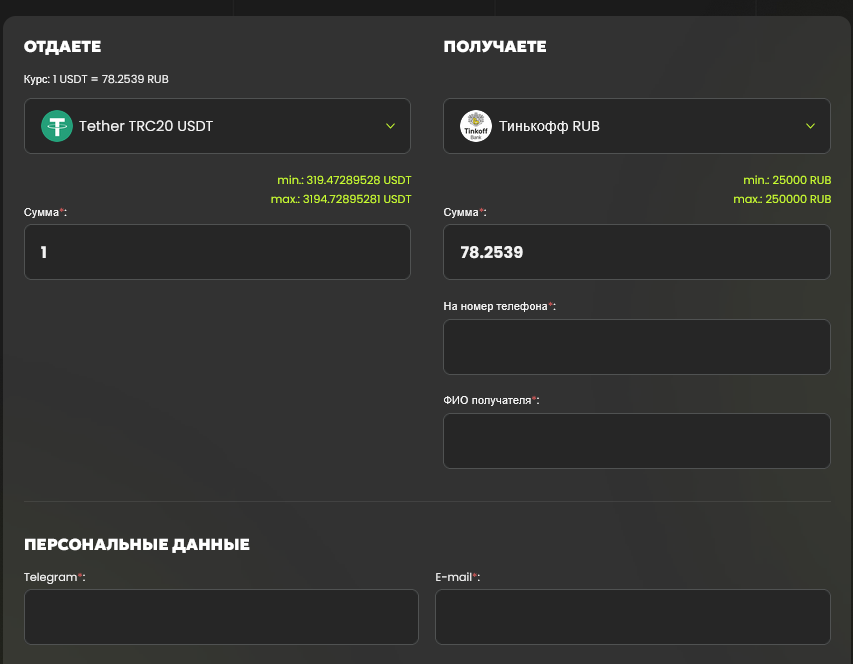Expand the Tether TRC20 USDT chevron arrow
This screenshot has width=853, height=664.
390,126
